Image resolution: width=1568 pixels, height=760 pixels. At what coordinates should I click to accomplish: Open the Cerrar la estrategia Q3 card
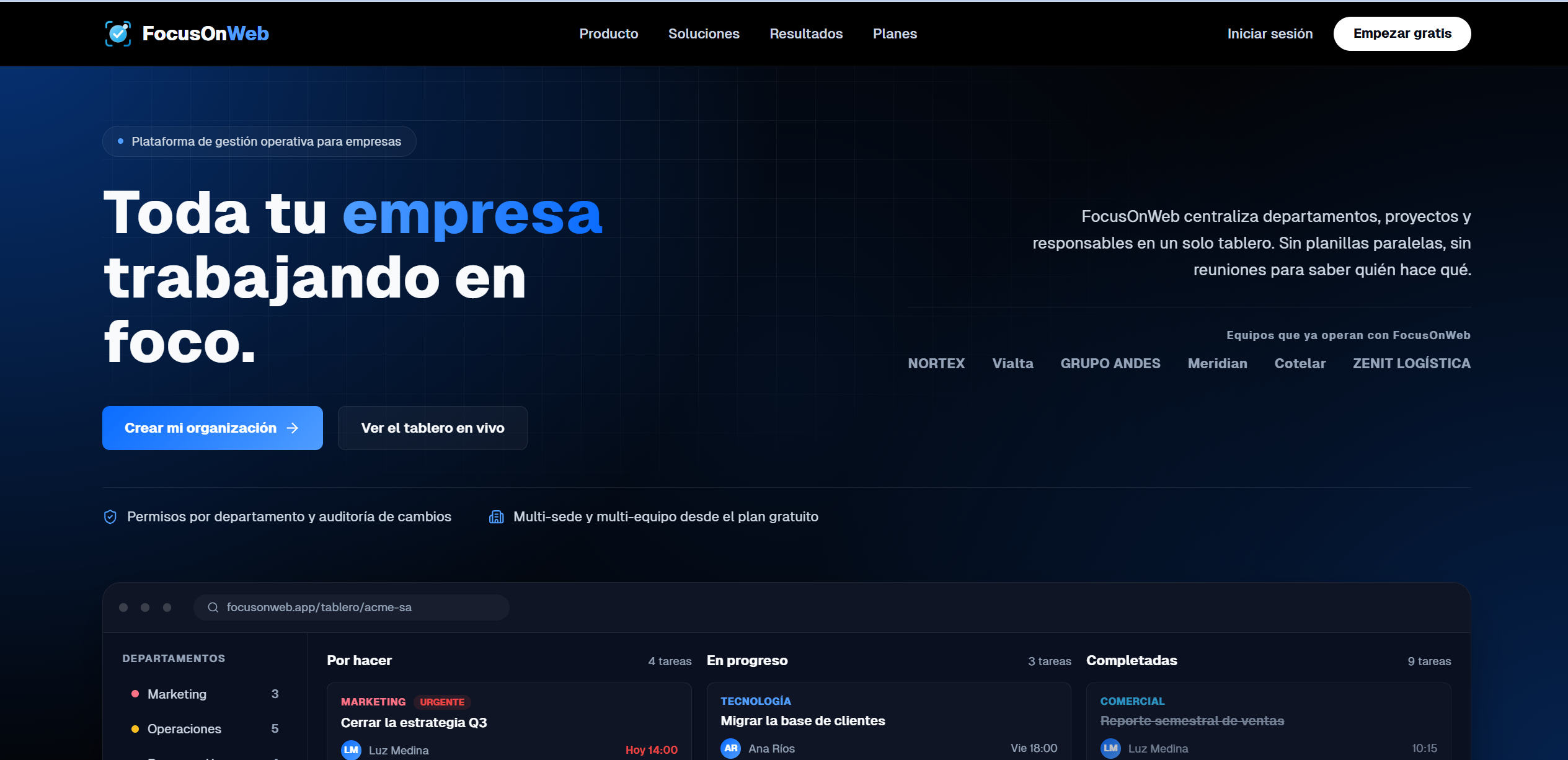coord(509,722)
